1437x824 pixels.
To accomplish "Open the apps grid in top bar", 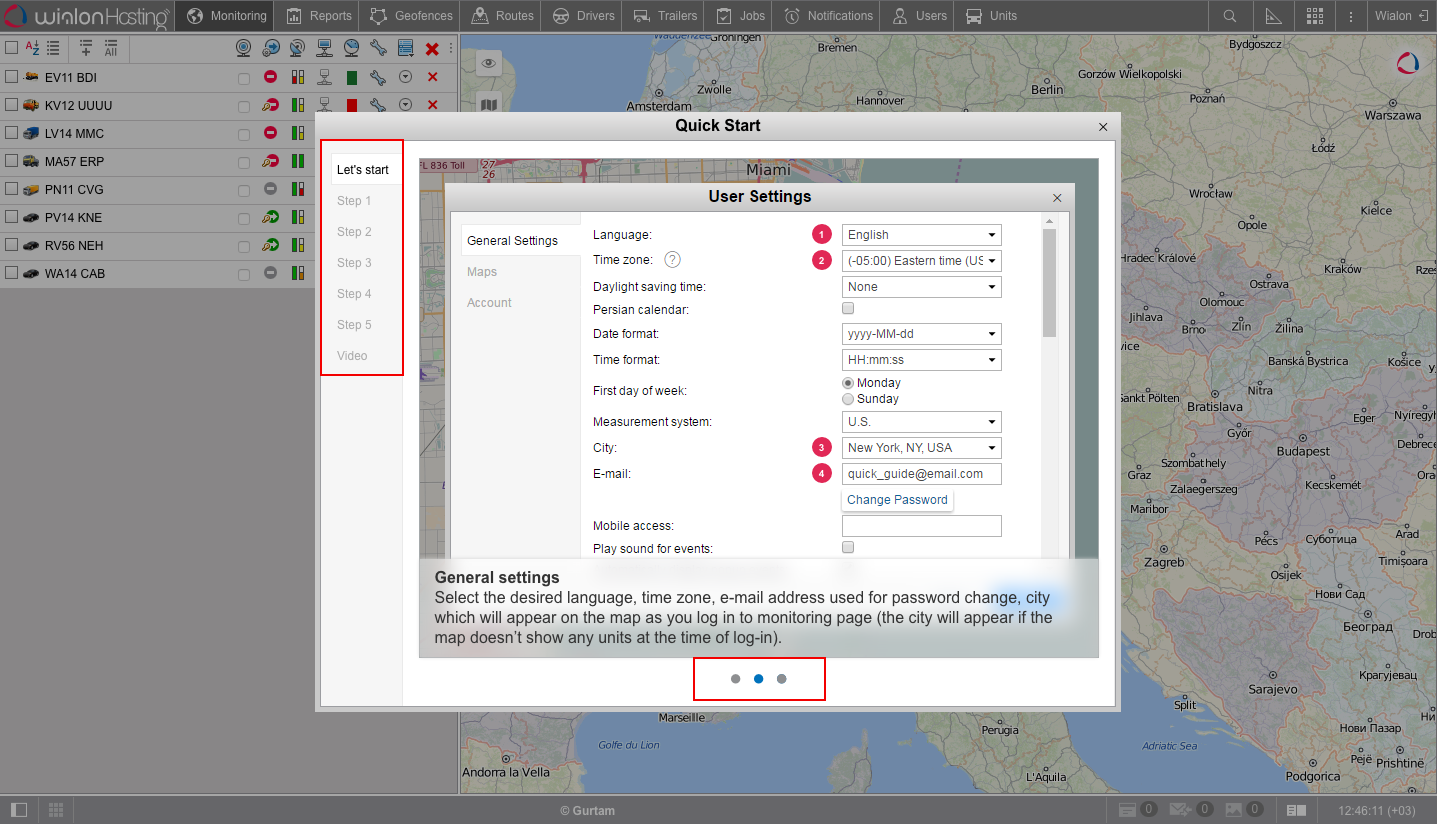I will coord(1315,16).
